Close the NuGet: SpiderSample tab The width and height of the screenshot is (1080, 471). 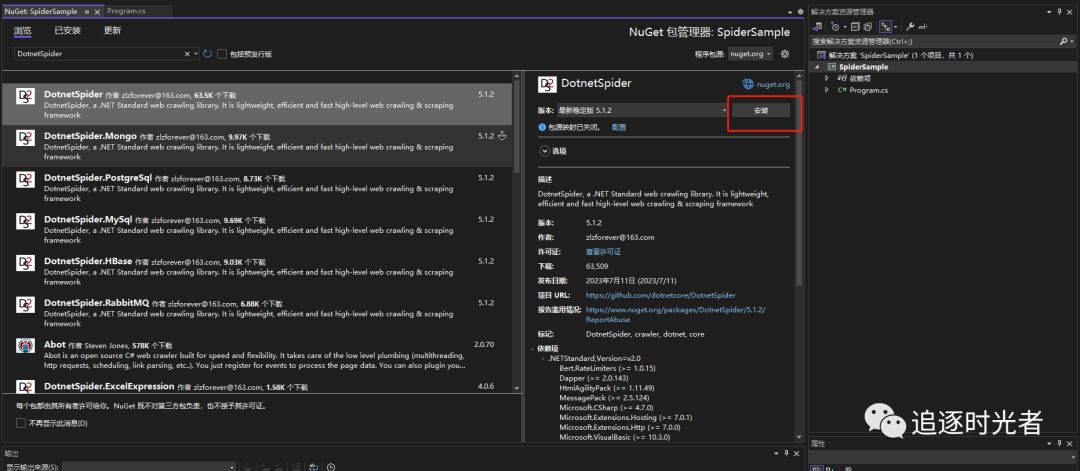98,12
